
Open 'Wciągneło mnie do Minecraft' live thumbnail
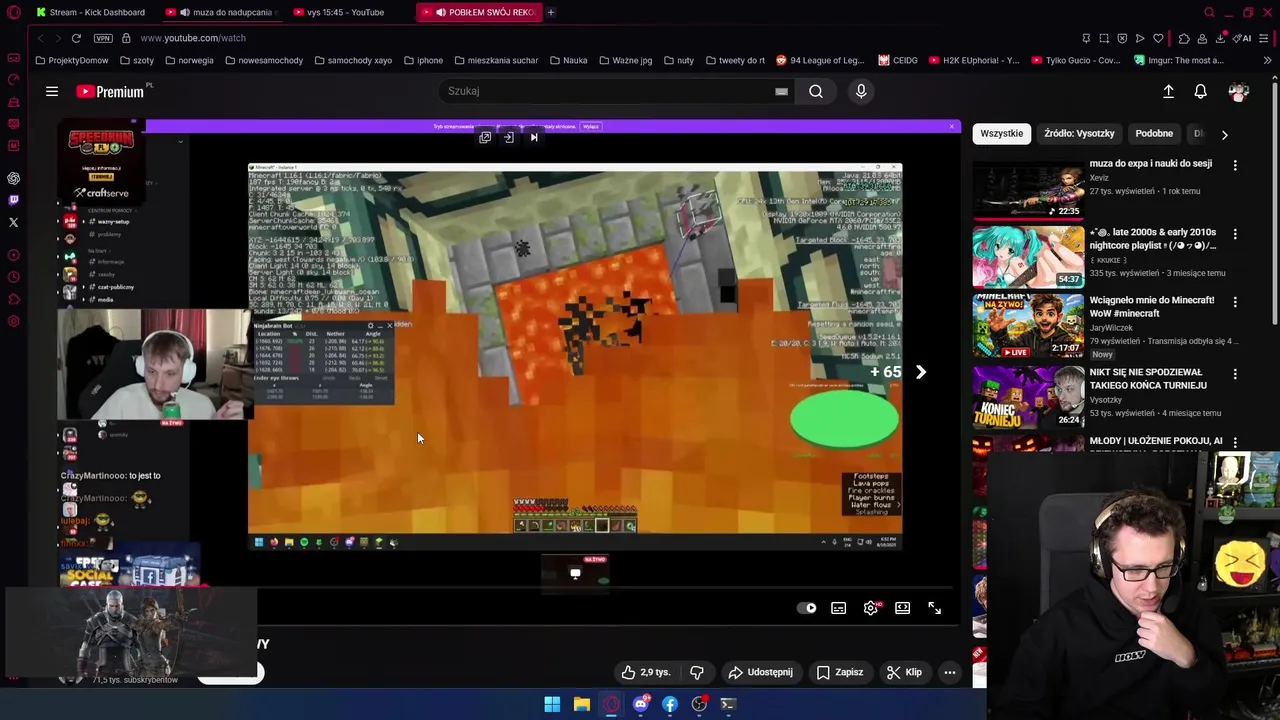[1028, 326]
